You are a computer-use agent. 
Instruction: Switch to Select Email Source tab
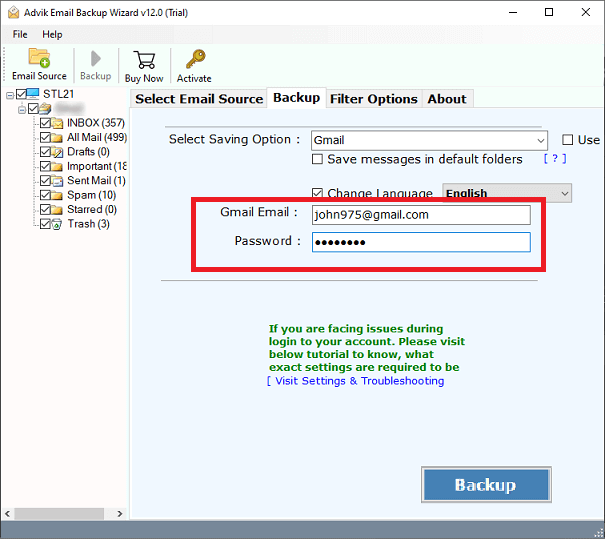(199, 99)
